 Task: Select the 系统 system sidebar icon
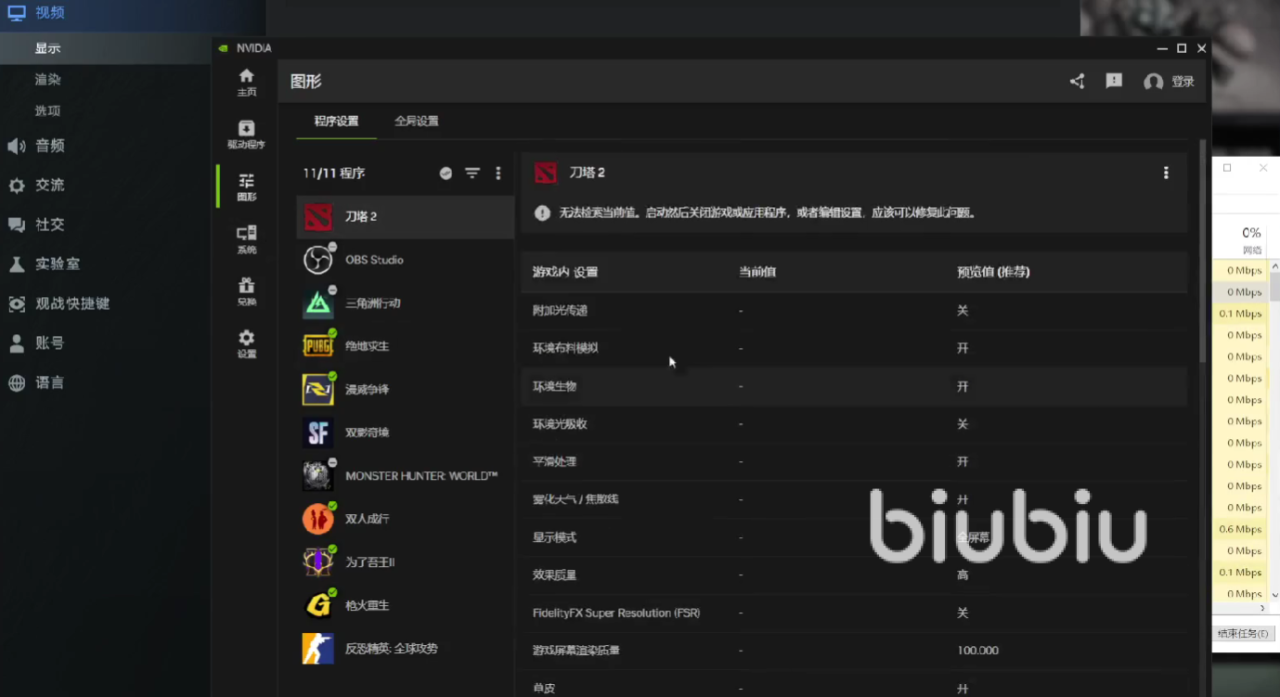(x=246, y=239)
